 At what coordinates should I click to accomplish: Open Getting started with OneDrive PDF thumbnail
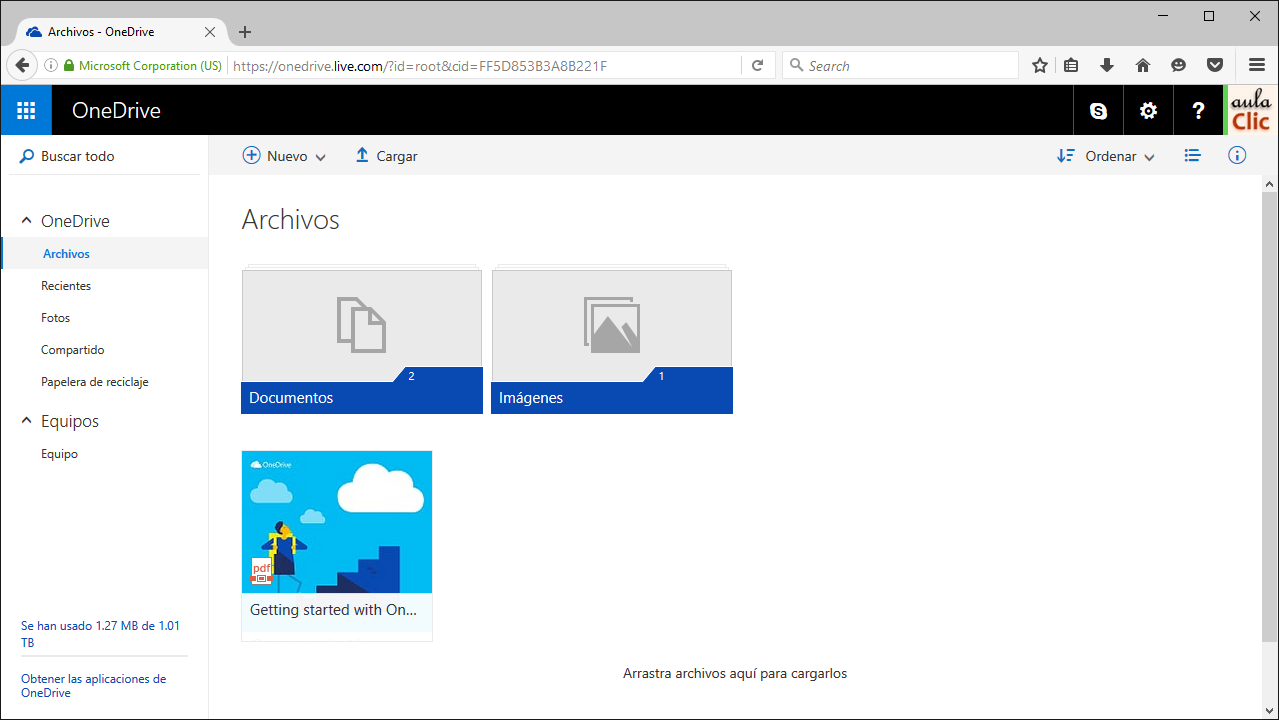337,522
